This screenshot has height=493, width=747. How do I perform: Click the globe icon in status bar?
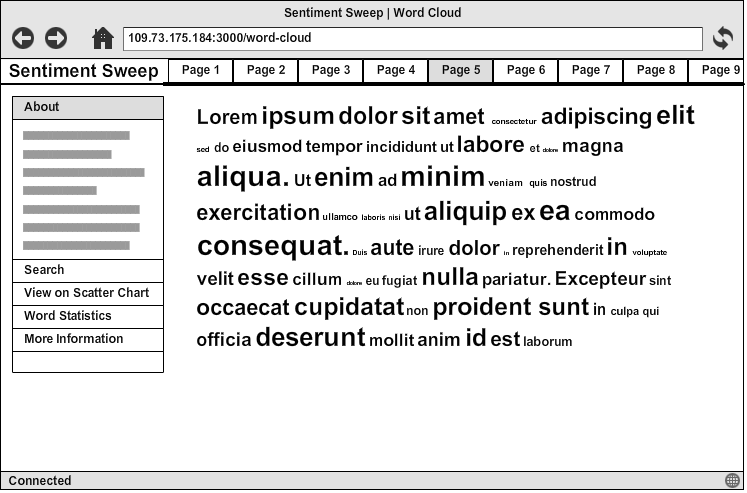(732, 481)
